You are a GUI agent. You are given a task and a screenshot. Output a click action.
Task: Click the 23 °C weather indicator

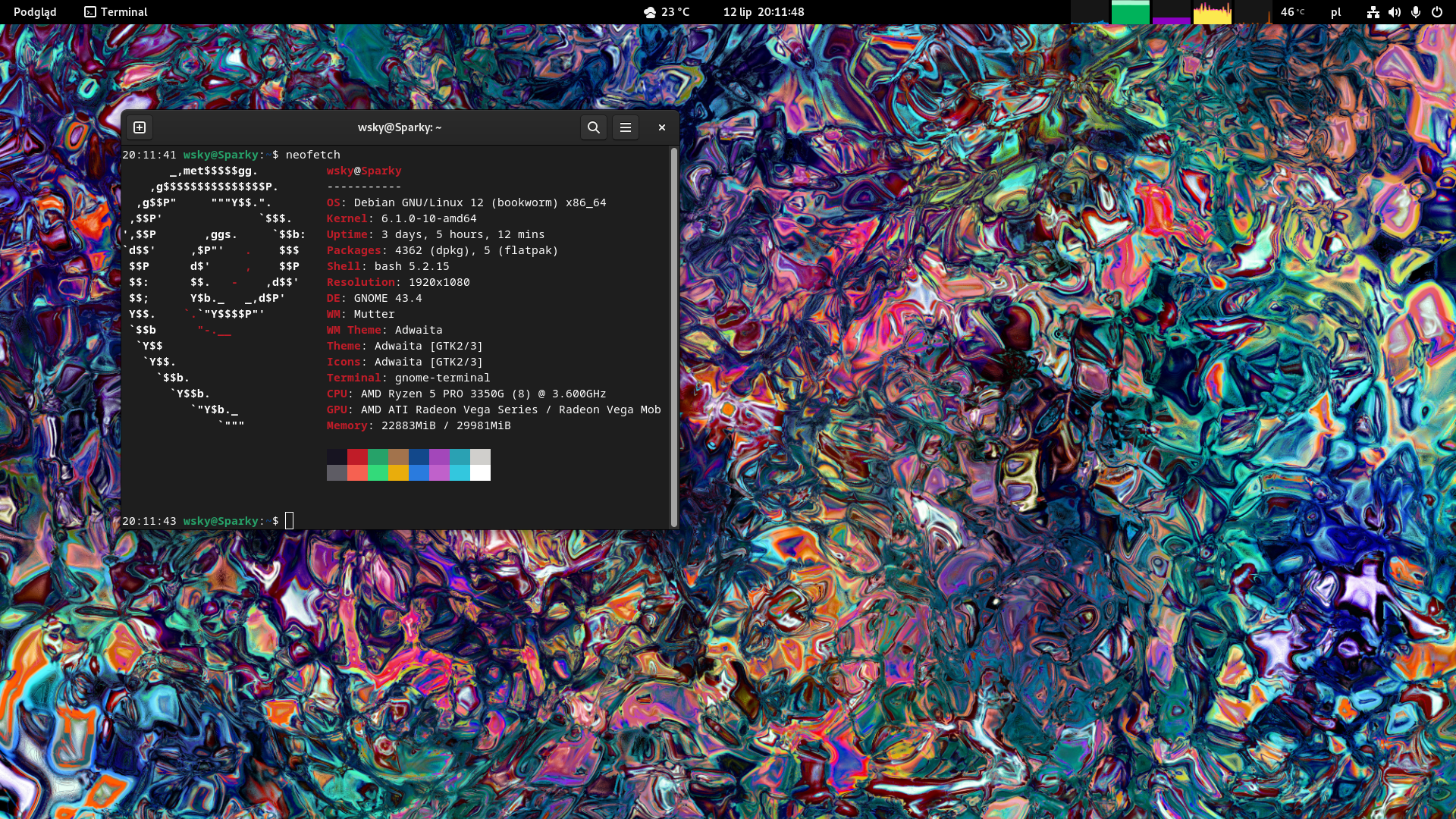point(667,12)
